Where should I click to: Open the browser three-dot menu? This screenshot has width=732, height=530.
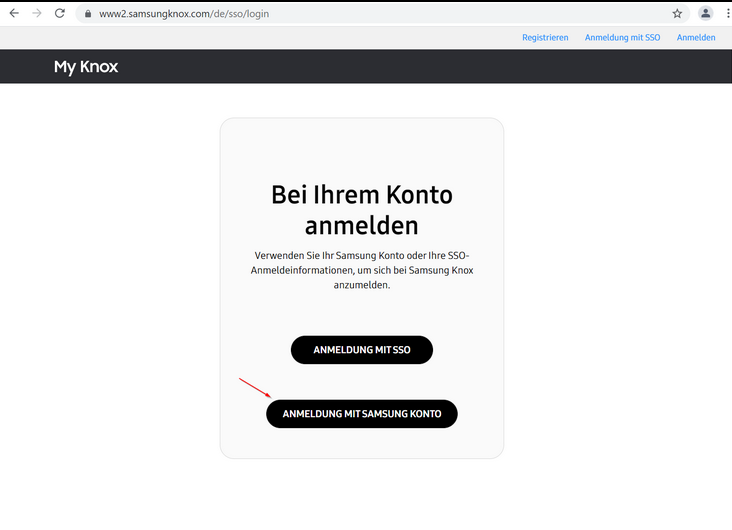click(x=728, y=14)
